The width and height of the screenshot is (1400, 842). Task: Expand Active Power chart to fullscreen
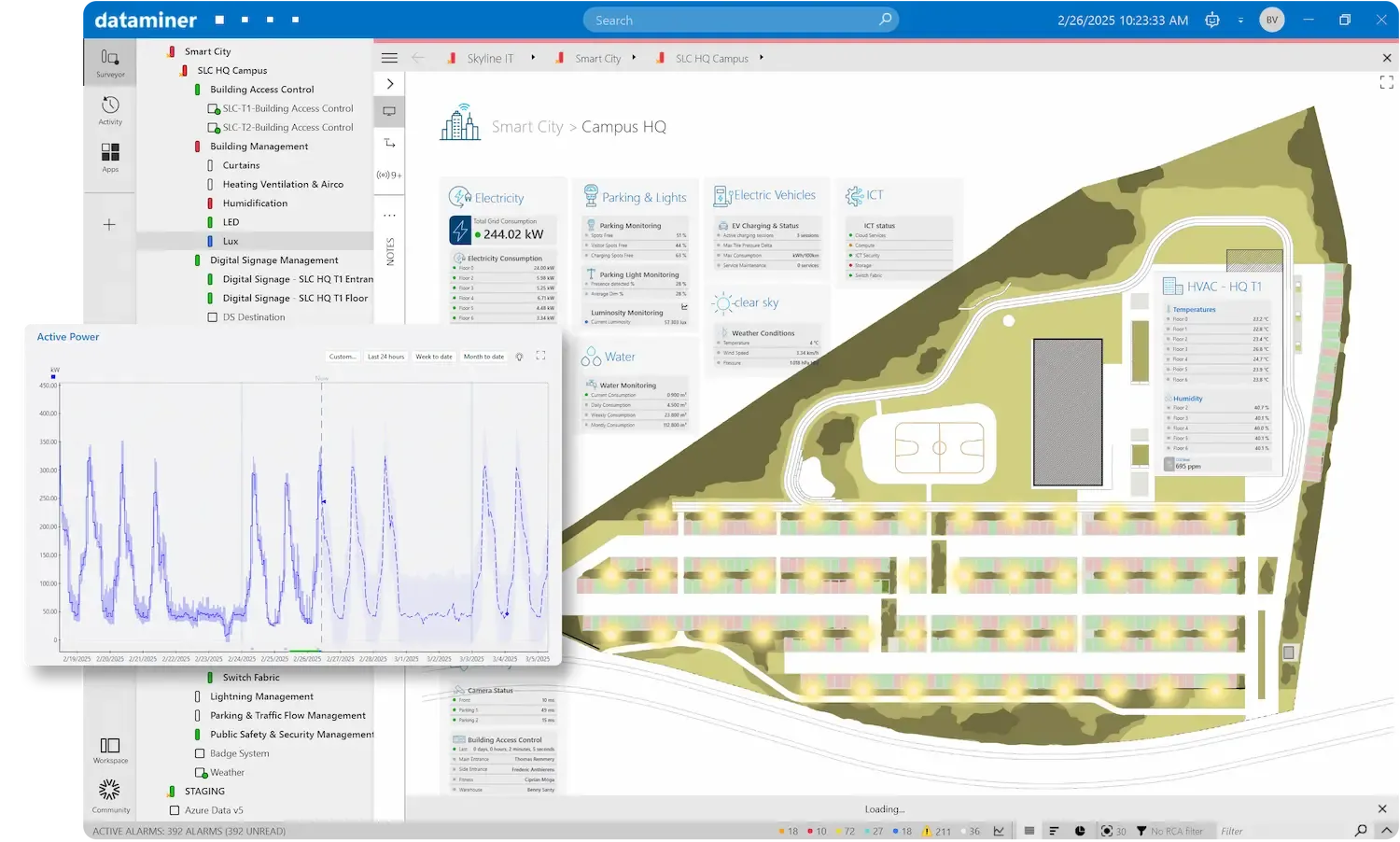tap(540, 356)
